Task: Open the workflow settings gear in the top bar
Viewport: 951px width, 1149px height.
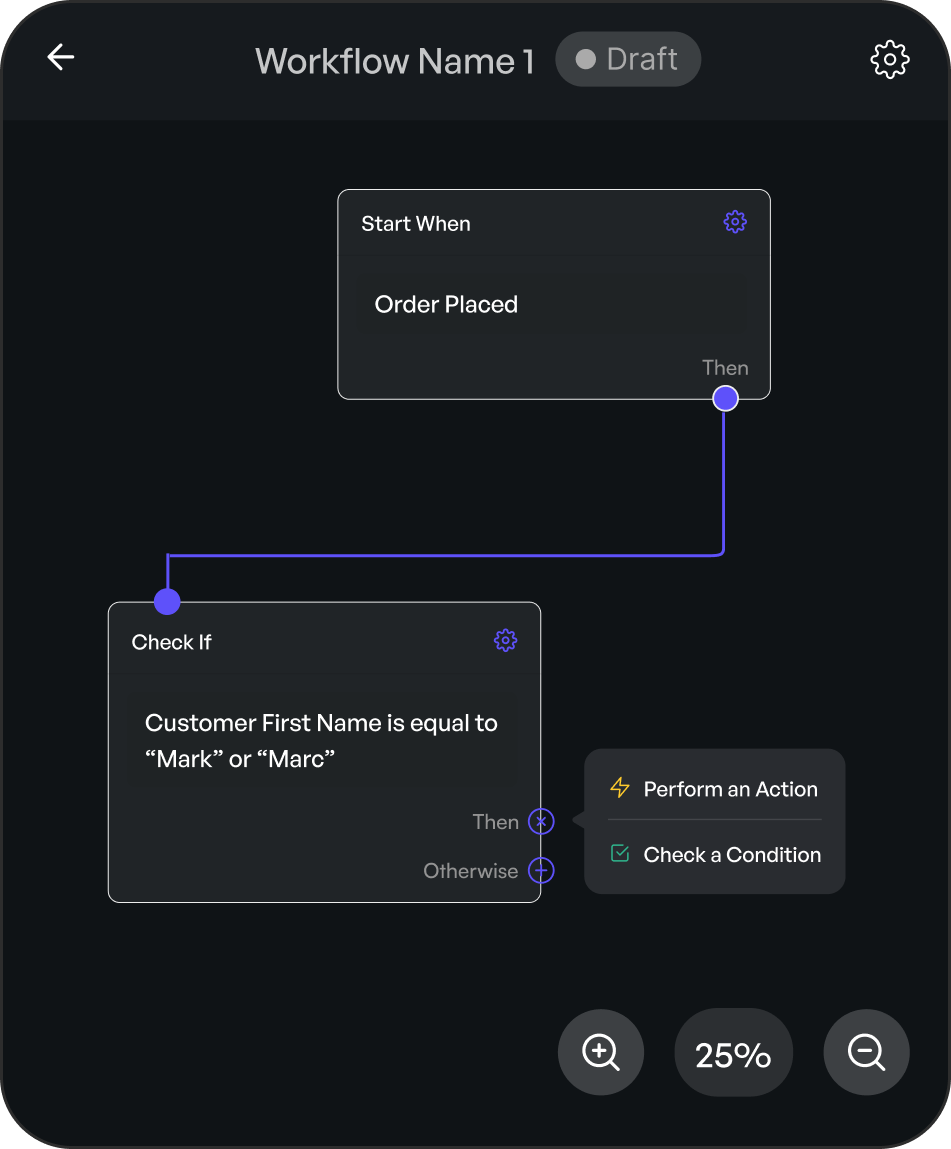Action: coord(890,58)
